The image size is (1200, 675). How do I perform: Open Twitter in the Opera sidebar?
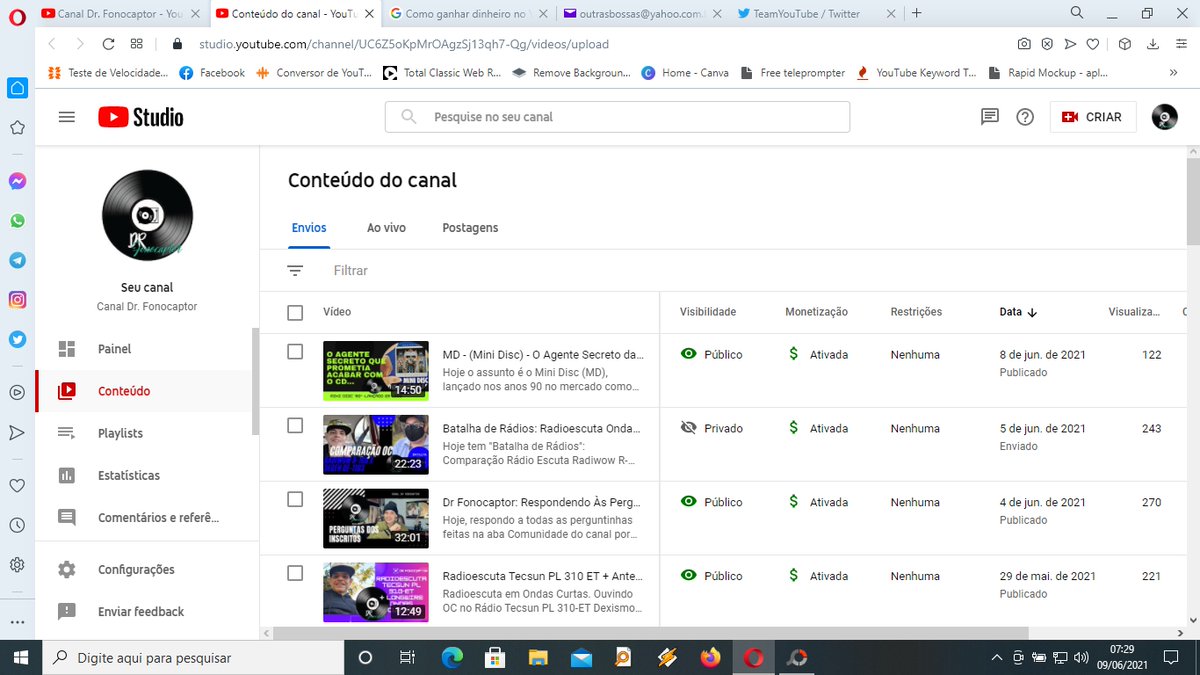(x=17, y=339)
